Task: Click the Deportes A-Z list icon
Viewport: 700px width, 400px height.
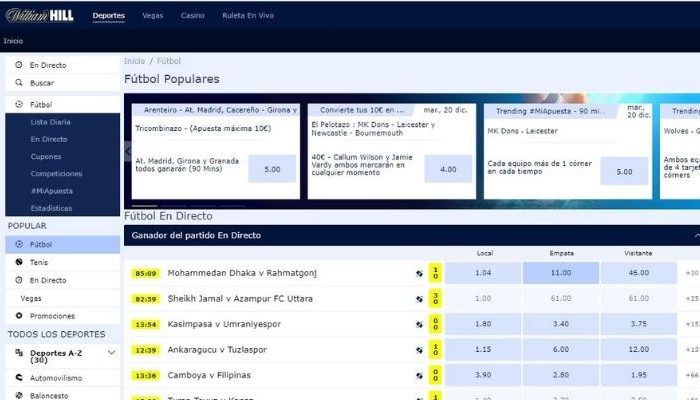Action: click(x=19, y=353)
